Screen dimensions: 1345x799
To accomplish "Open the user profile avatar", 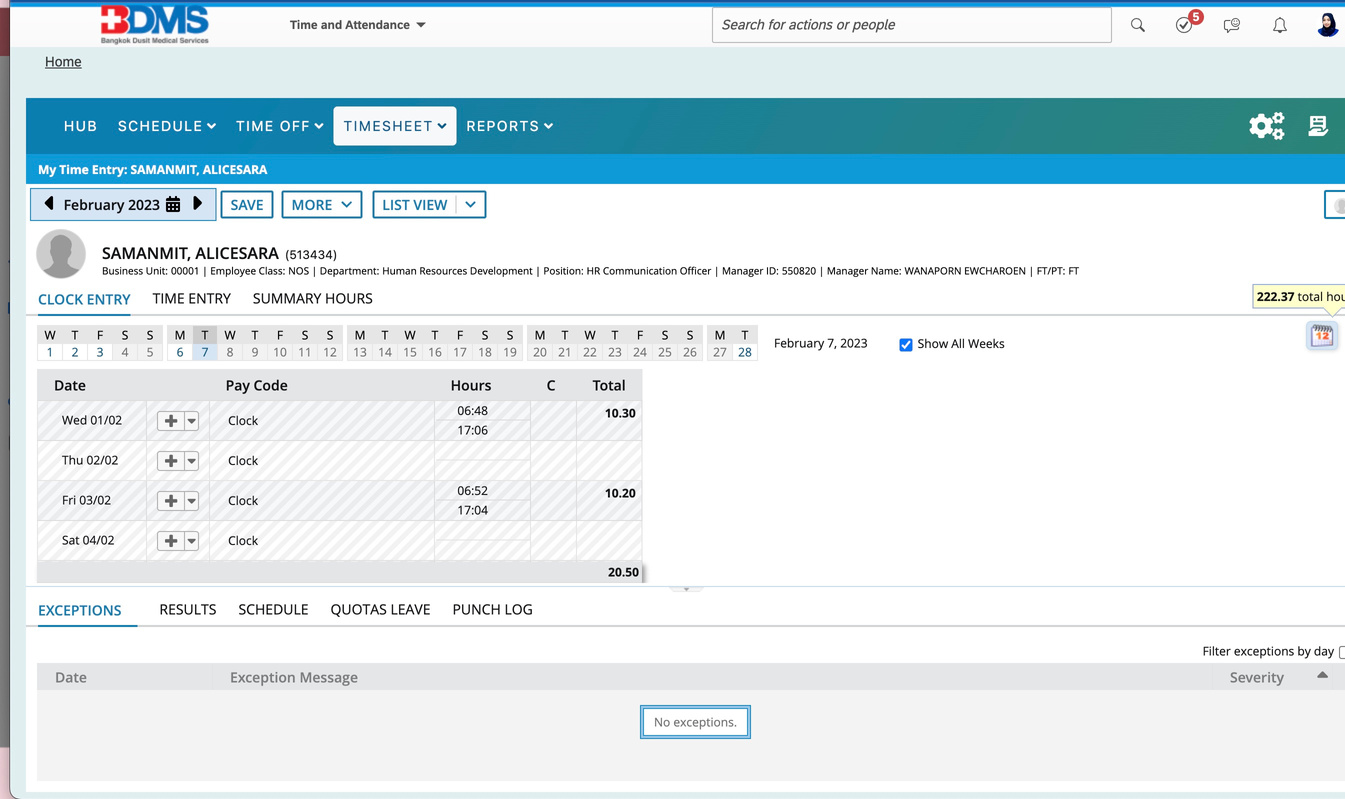I will (x=1326, y=25).
